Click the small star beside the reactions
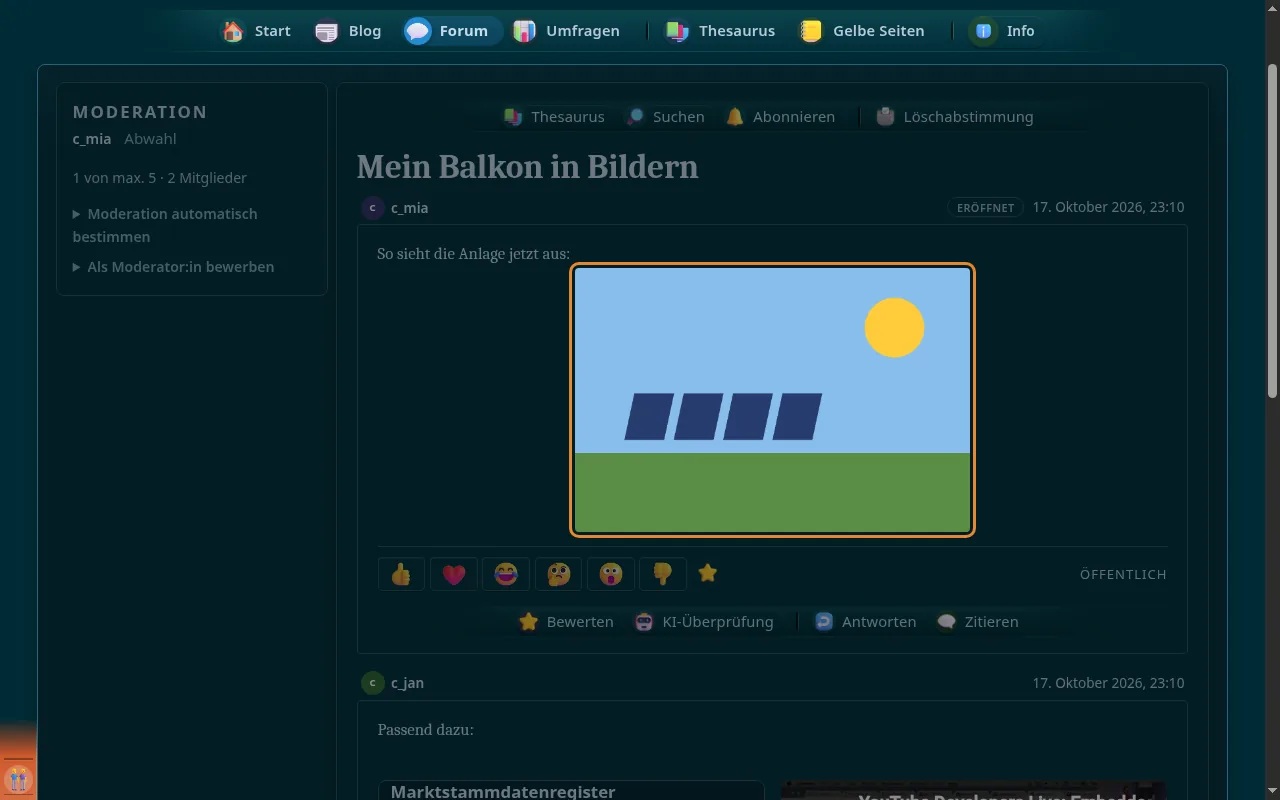The width and height of the screenshot is (1280, 800). (708, 573)
